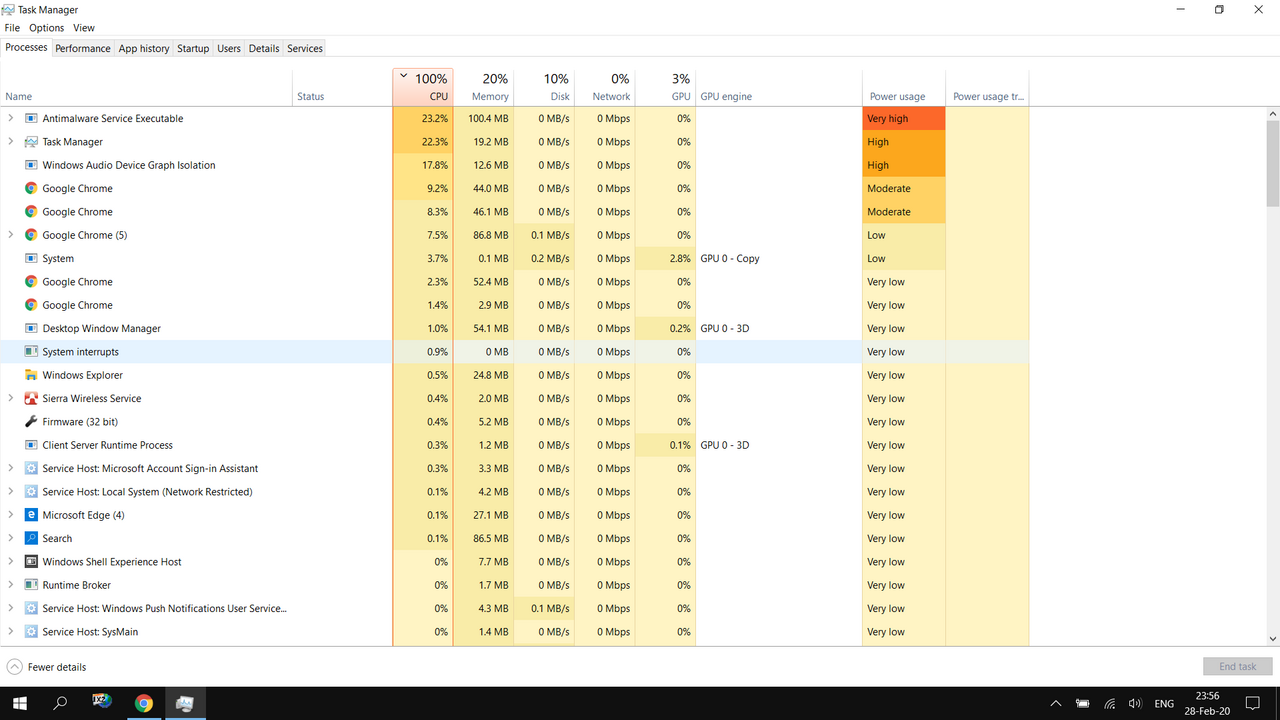Switch to the Performance tab
Image resolution: width=1280 pixels, height=720 pixels.
coord(82,48)
